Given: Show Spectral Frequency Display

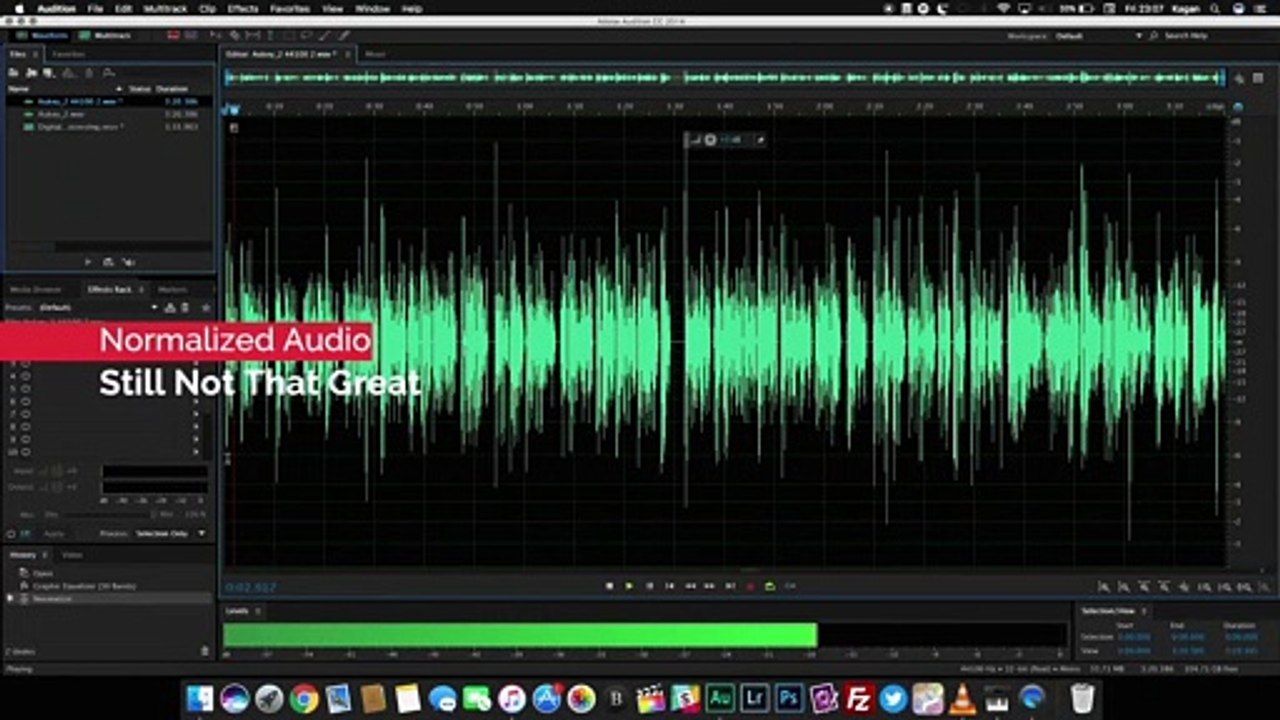Looking at the screenshot, I should pyautogui.click(x=173, y=35).
